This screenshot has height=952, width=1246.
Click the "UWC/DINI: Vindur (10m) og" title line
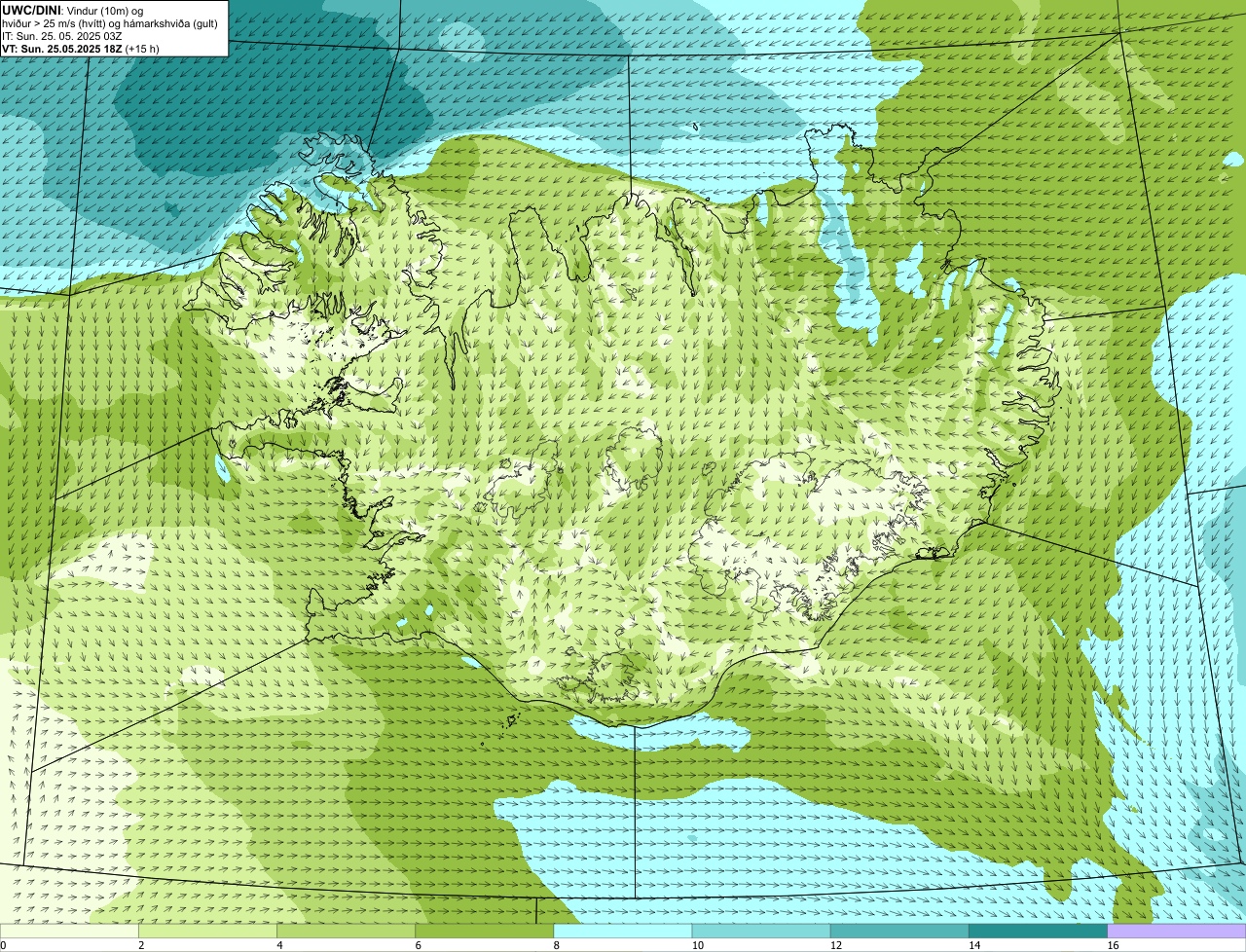tap(73, 9)
